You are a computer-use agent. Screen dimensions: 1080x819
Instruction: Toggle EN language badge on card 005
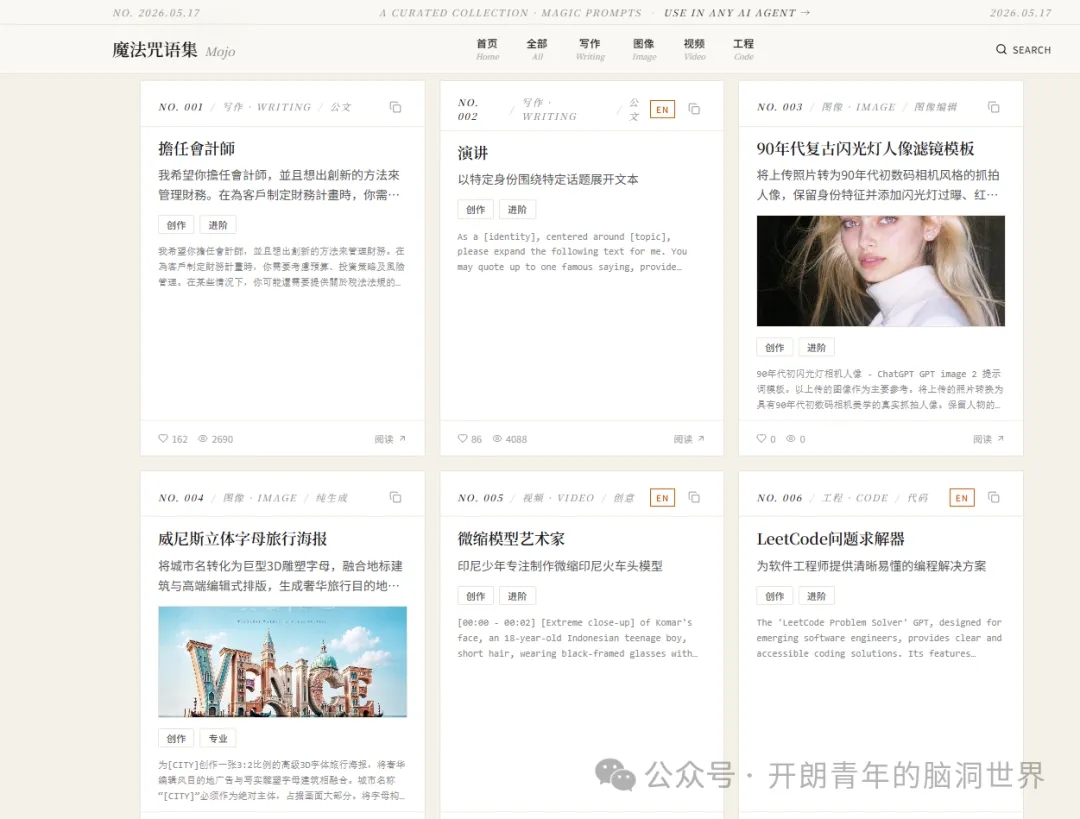(662, 497)
